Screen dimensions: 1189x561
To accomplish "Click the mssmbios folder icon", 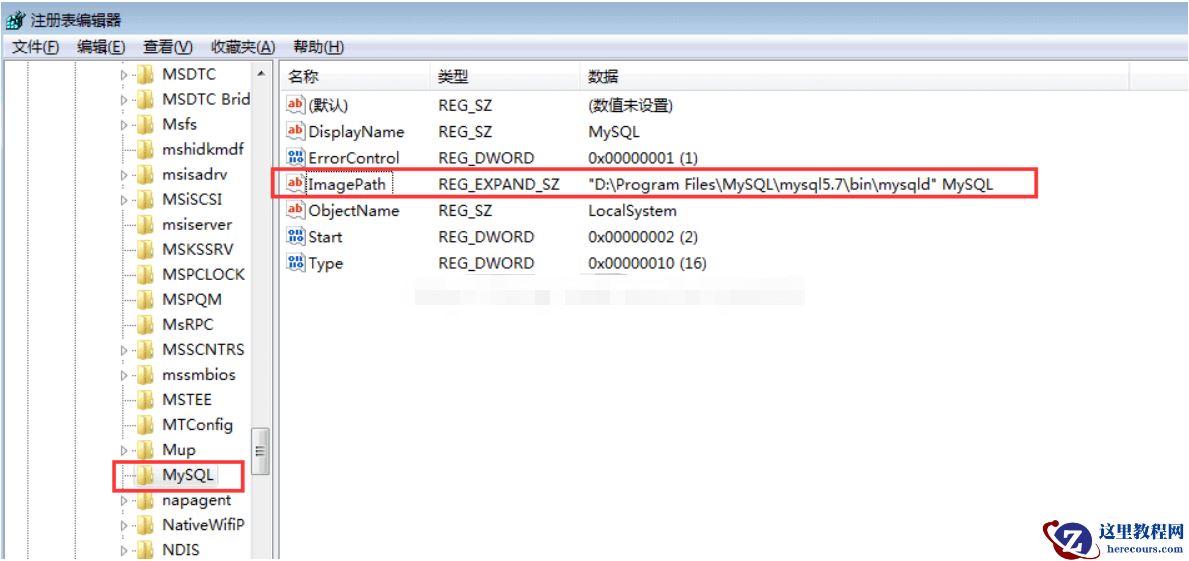I will 144,375.
